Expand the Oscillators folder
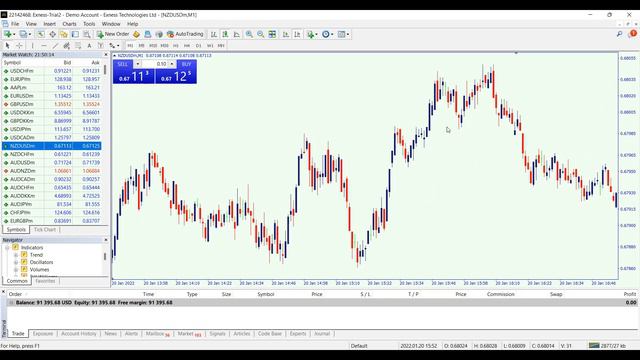Screen dimensions: 640x360 coord(16,262)
